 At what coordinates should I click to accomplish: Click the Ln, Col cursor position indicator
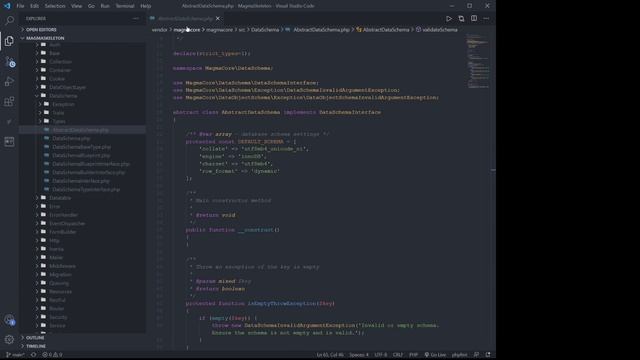330,355
